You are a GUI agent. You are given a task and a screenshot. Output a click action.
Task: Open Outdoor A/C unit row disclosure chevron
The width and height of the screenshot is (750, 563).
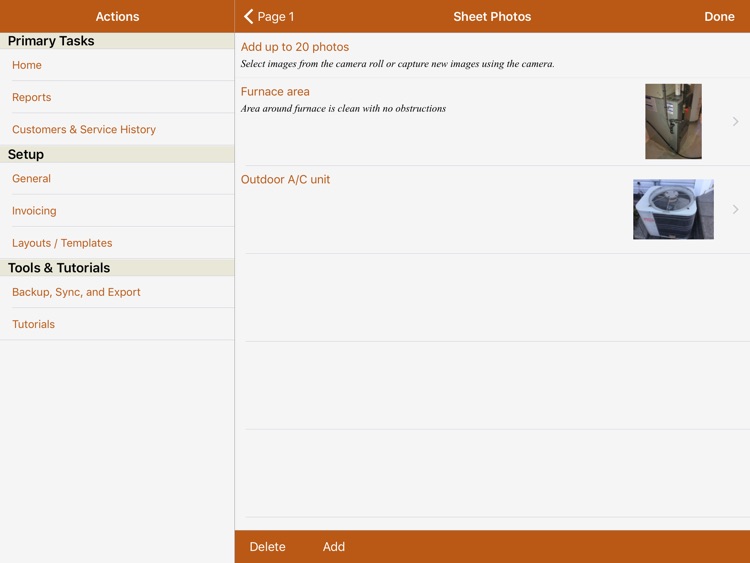point(735,210)
